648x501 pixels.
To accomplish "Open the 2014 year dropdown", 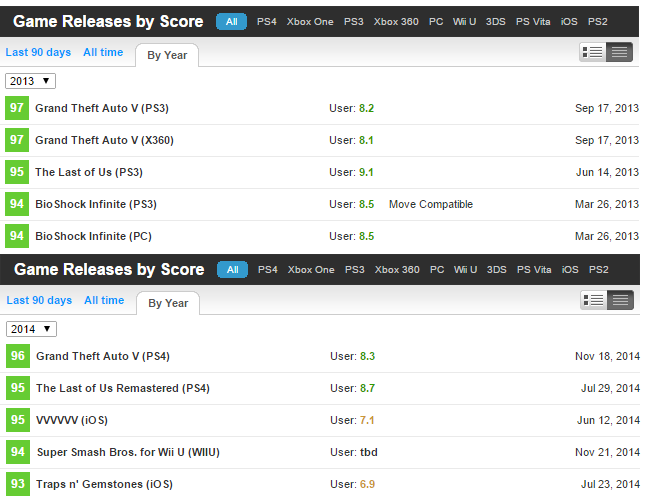I will 31,329.
